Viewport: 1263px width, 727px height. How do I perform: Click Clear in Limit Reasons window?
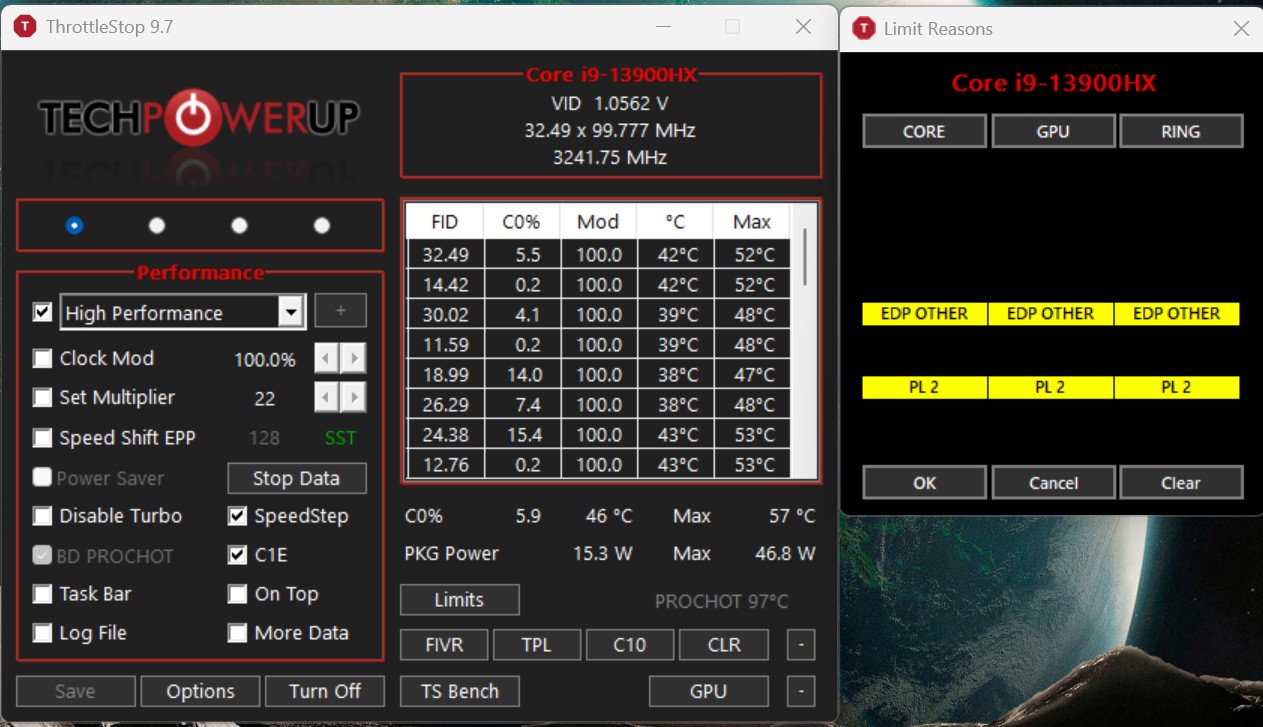click(1181, 483)
